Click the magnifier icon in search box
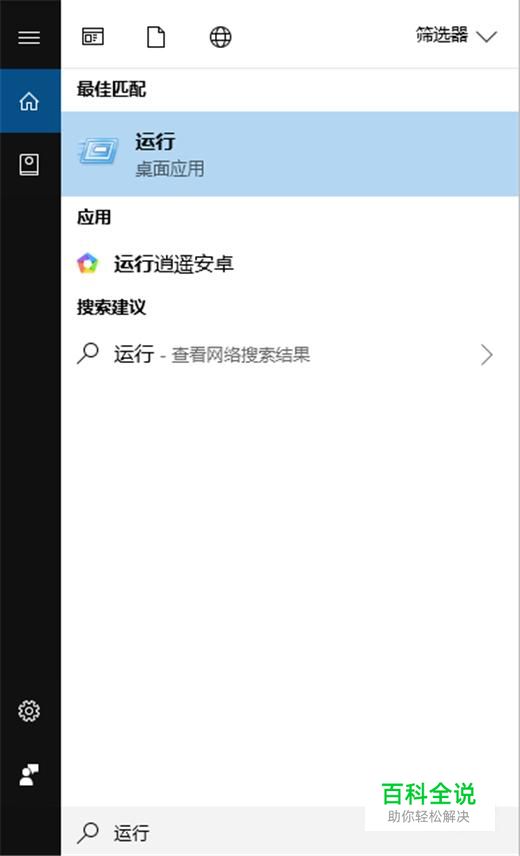 point(88,833)
